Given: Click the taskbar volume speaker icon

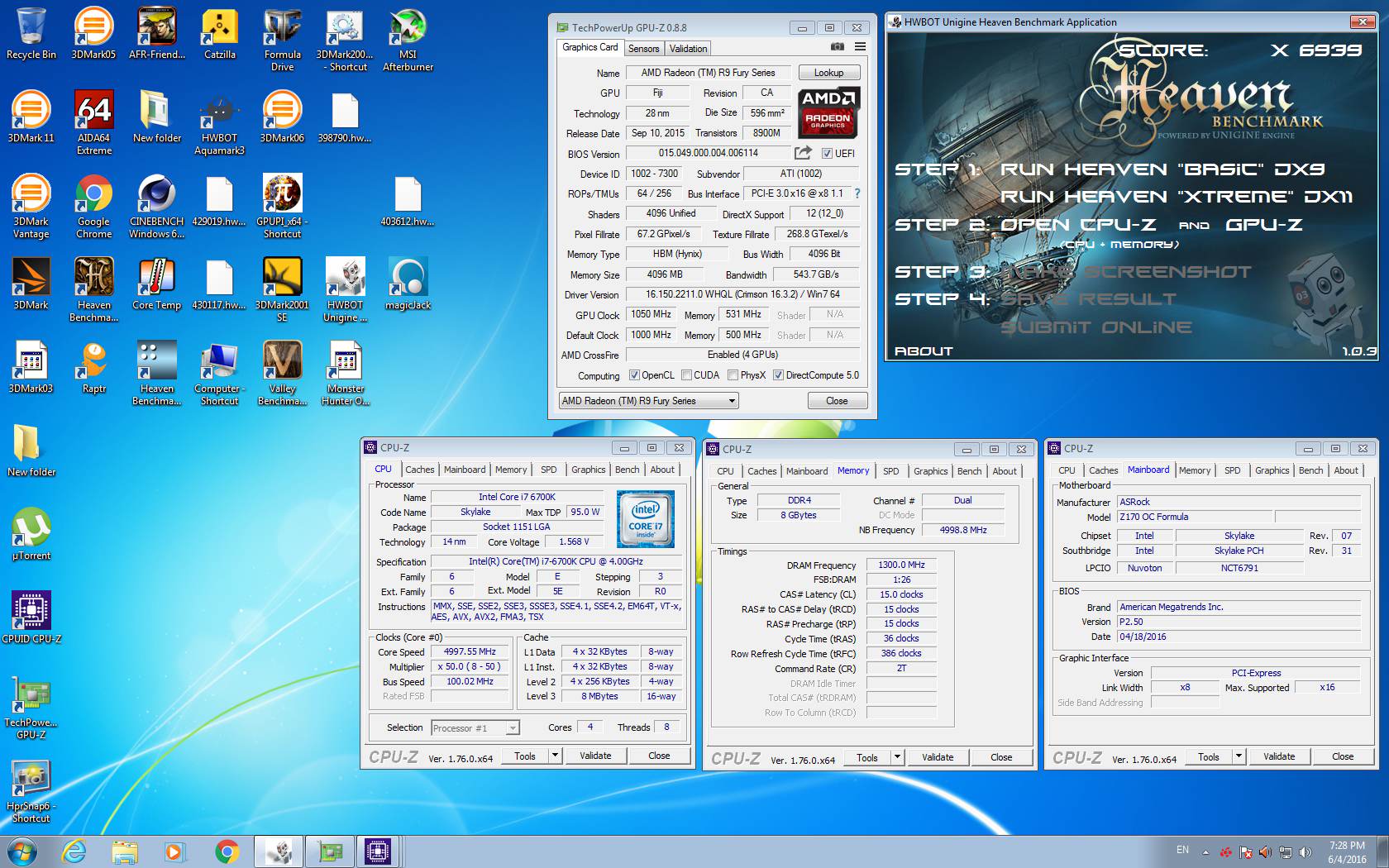Looking at the screenshot, I should (1305, 851).
